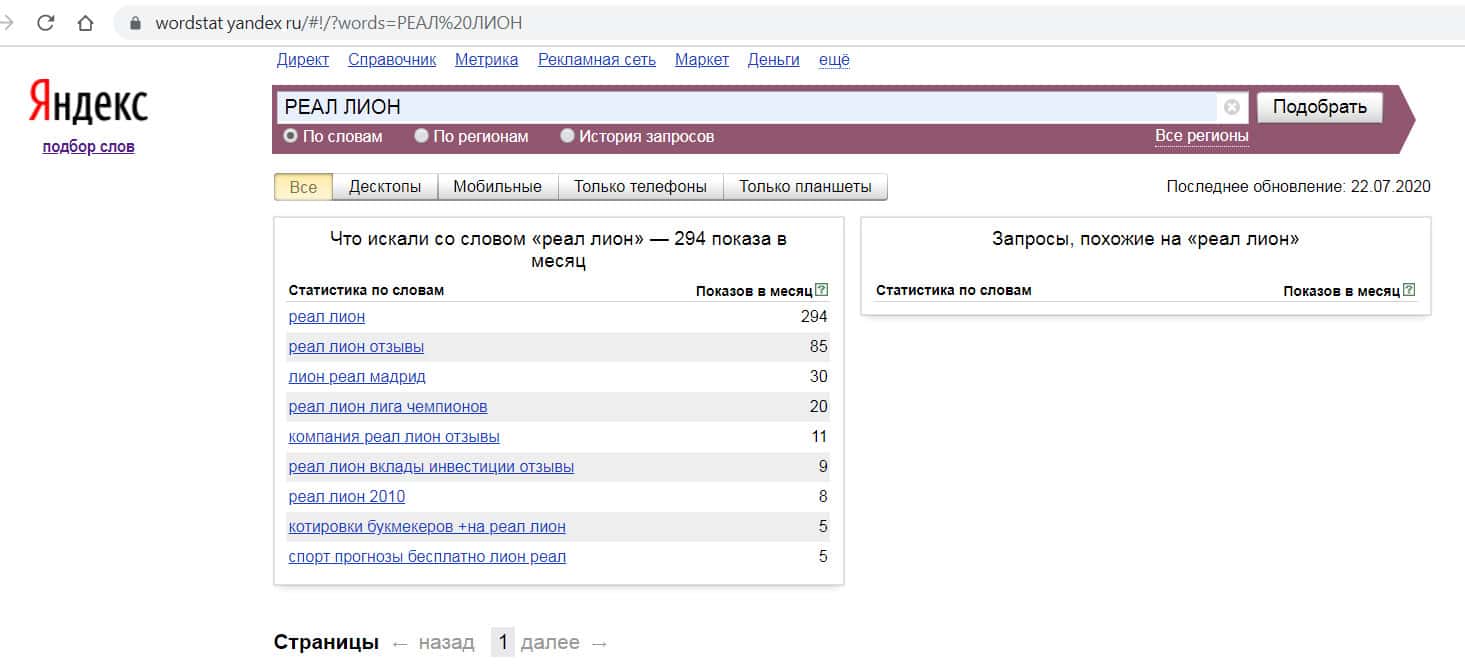Open the 'Все регионы' region selector
Viewport: 1465px width, 672px height.
1201,136
